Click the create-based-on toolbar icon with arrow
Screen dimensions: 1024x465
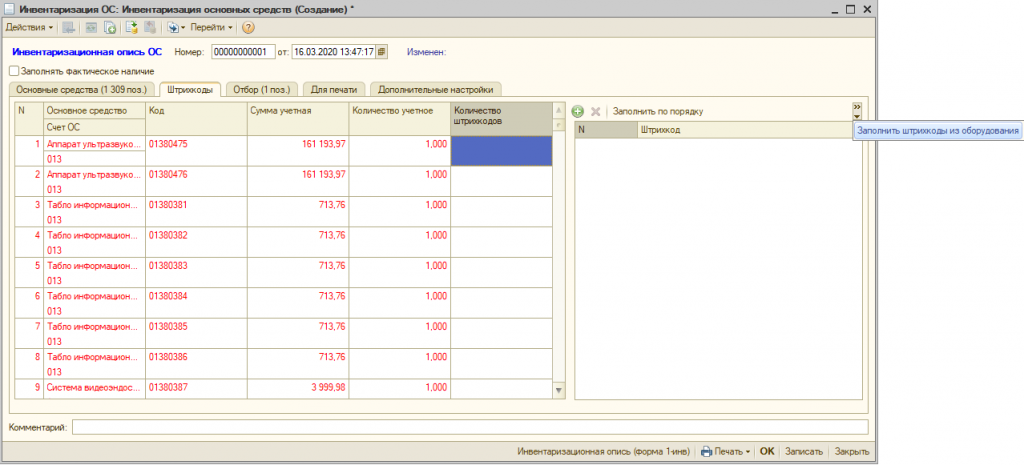click(175, 27)
